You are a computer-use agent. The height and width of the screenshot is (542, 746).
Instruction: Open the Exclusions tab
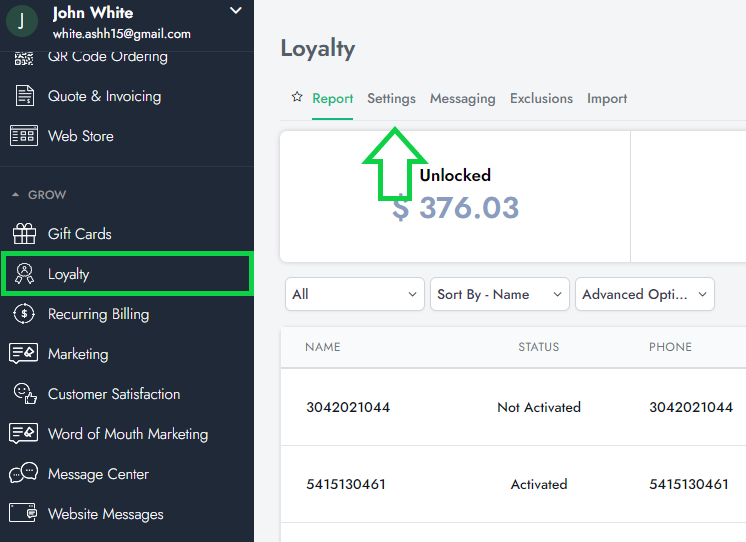(x=541, y=98)
